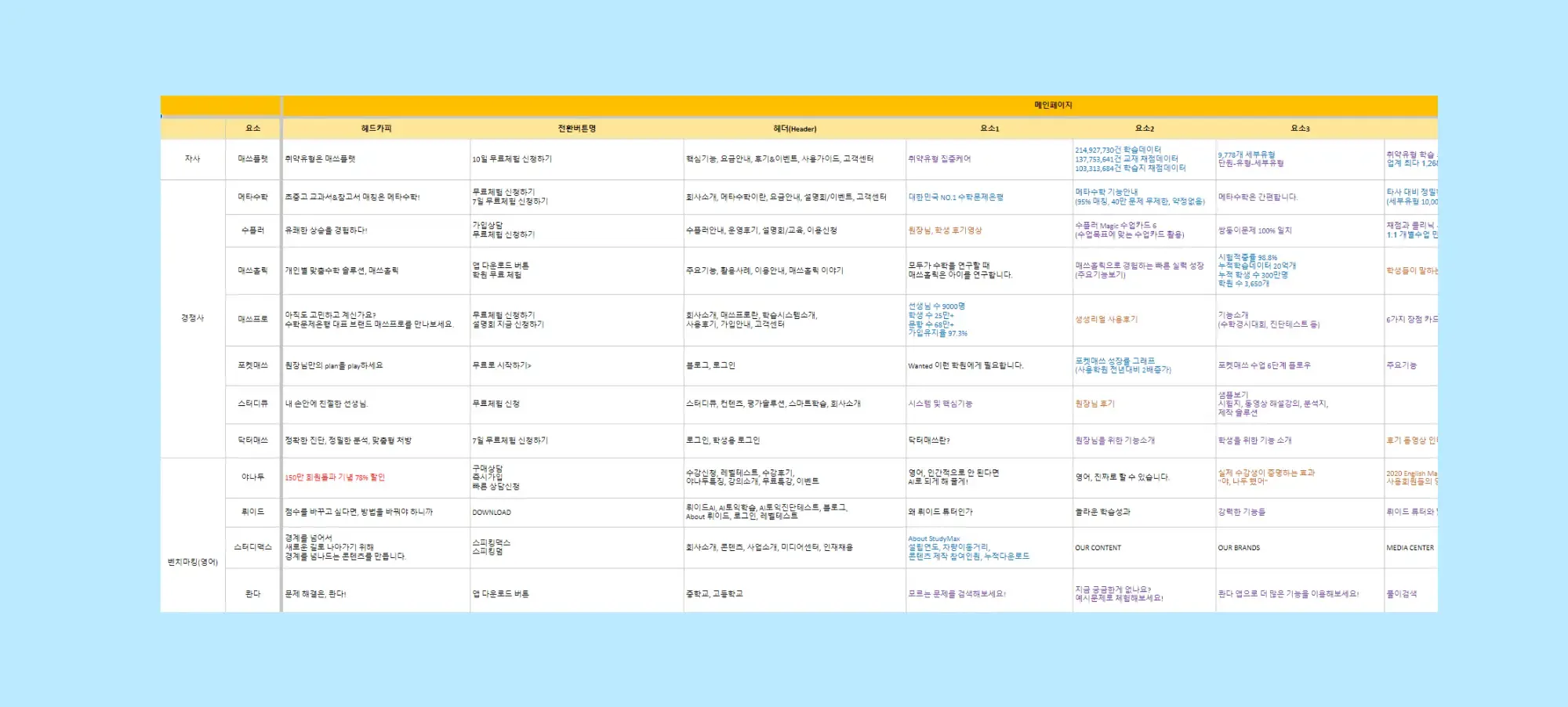Select the '야나두' row label cell
This screenshot has width=1568, height=707.
tap(252, 477)
